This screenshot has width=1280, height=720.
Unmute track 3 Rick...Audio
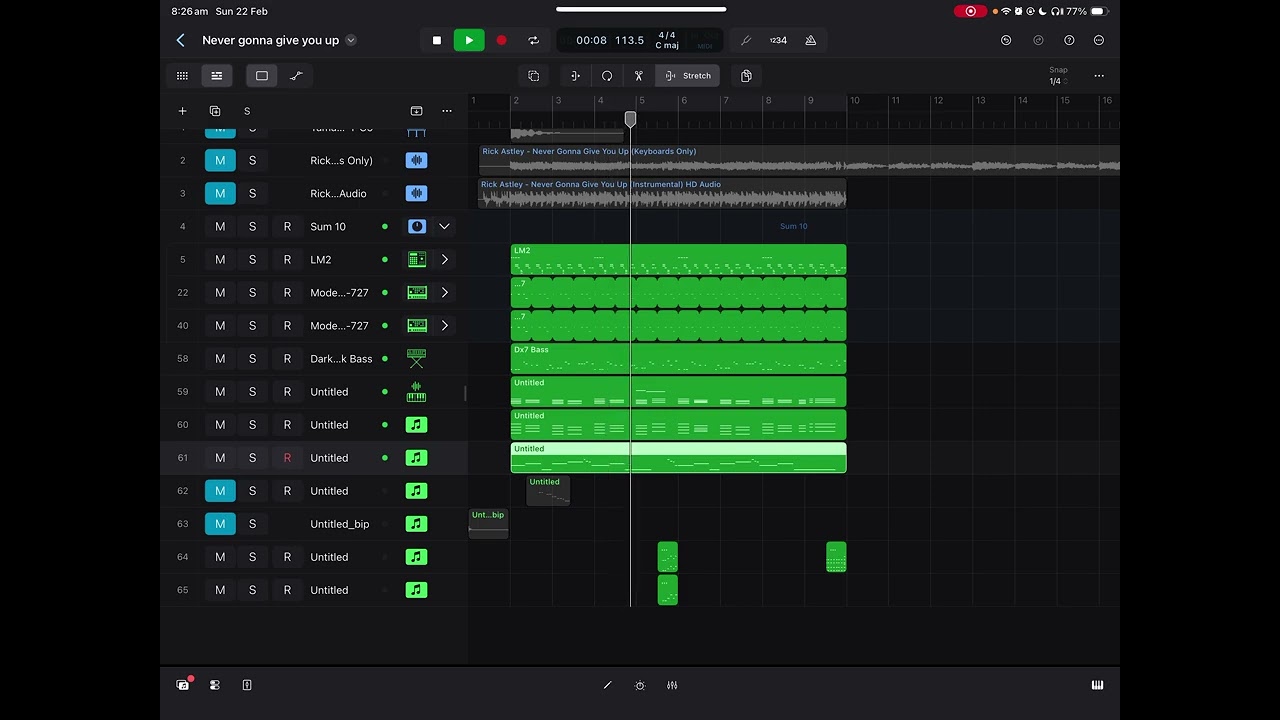tap(220, 193)
